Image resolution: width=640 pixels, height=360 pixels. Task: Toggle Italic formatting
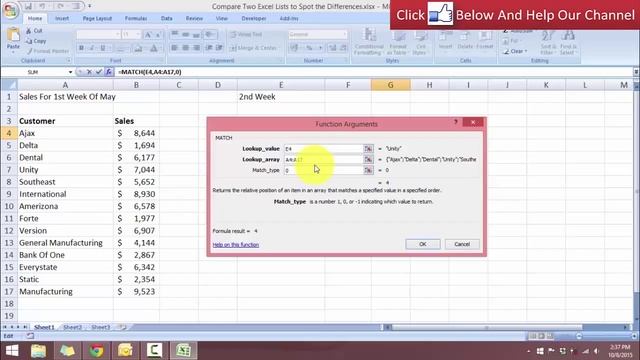92,48
